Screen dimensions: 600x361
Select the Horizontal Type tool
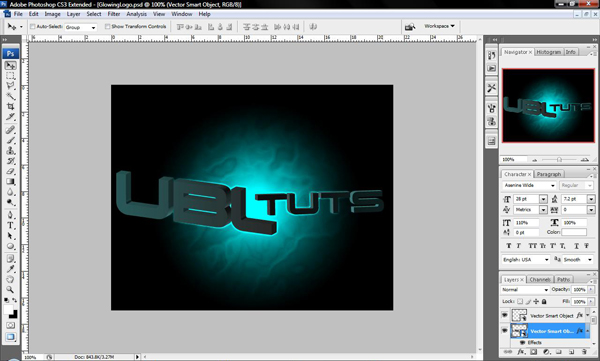tap(10, 225)
